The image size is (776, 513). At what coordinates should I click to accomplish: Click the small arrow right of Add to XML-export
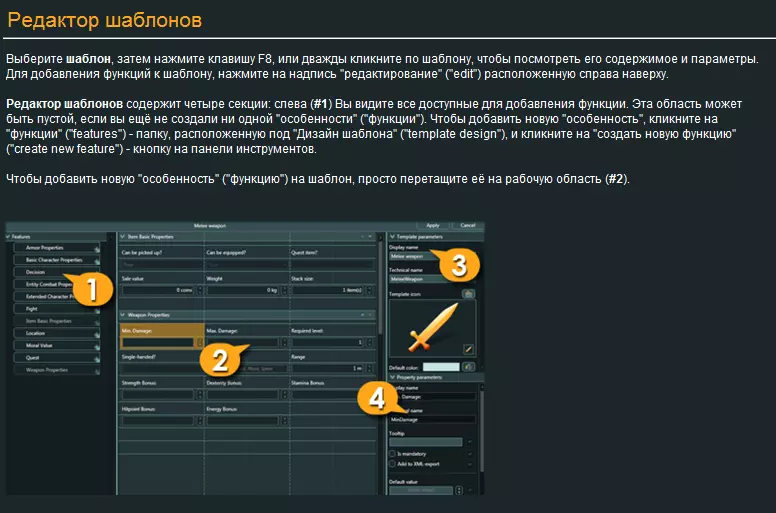470,464
